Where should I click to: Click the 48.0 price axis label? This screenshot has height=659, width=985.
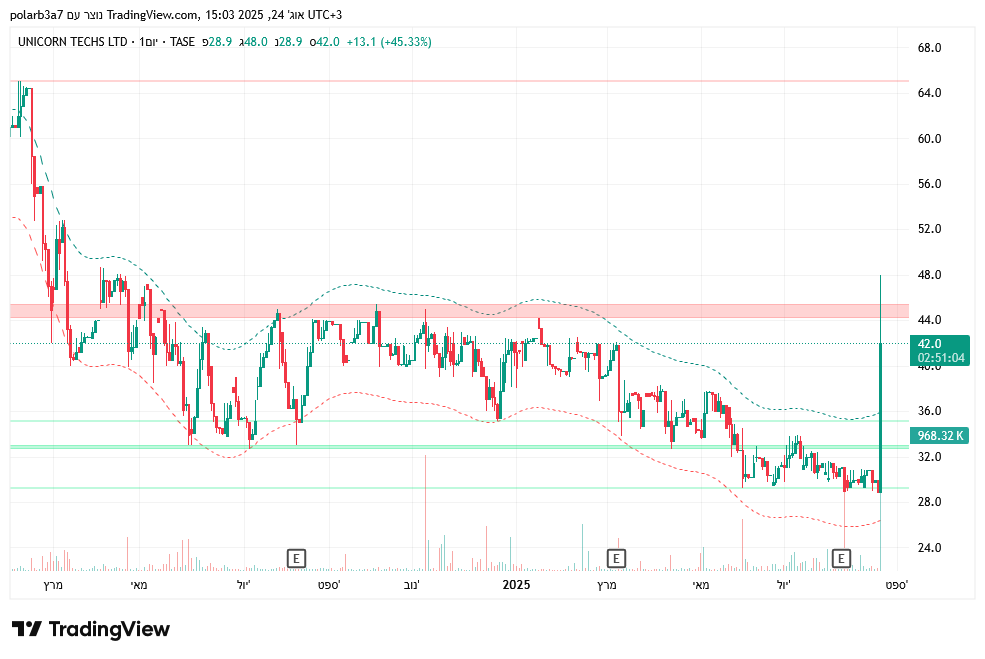(x=929, y=275)
